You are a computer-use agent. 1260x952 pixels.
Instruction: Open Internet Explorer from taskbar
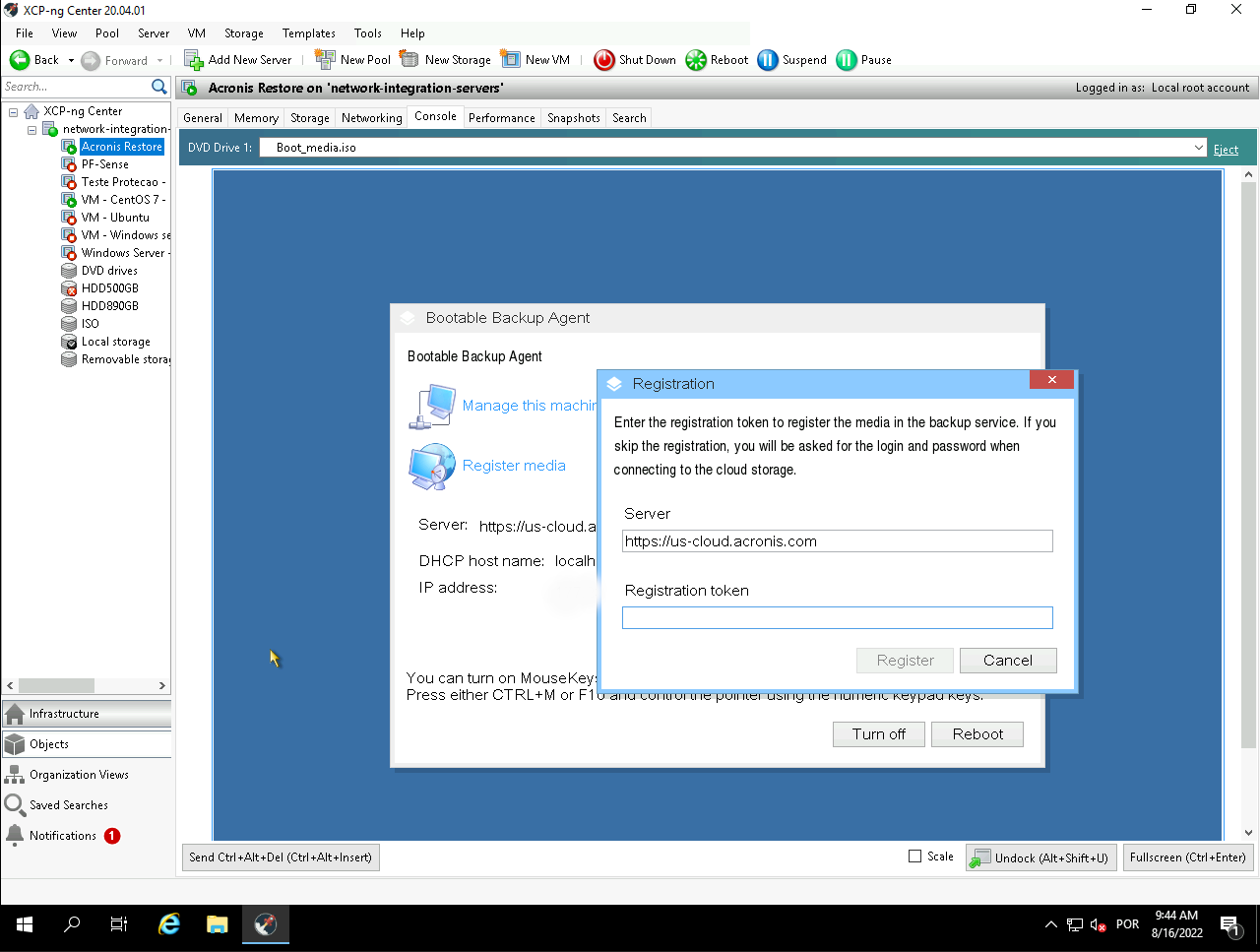coord(169,924)
